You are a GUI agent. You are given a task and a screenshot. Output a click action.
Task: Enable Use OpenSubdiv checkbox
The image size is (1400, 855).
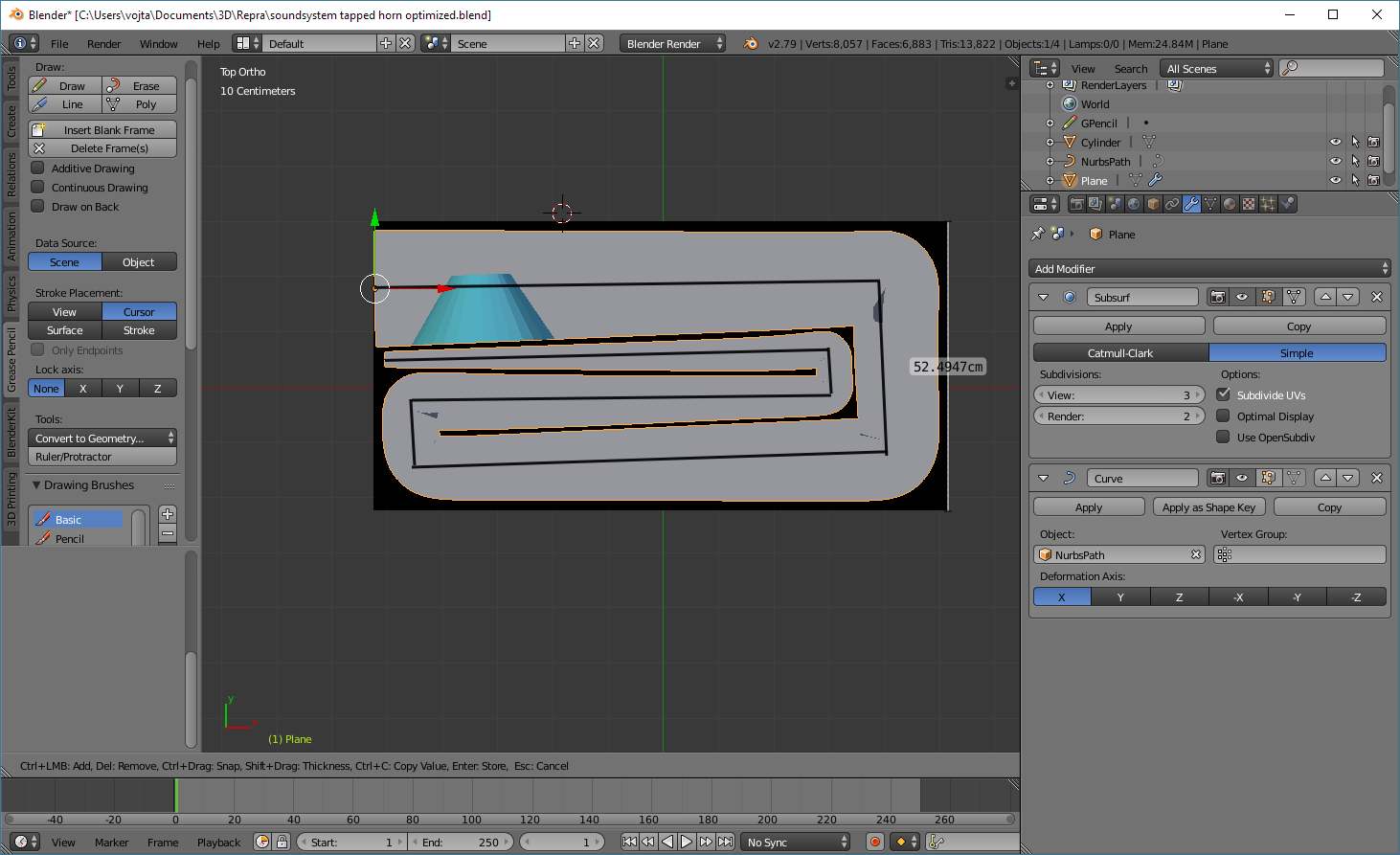[1223, 437]
